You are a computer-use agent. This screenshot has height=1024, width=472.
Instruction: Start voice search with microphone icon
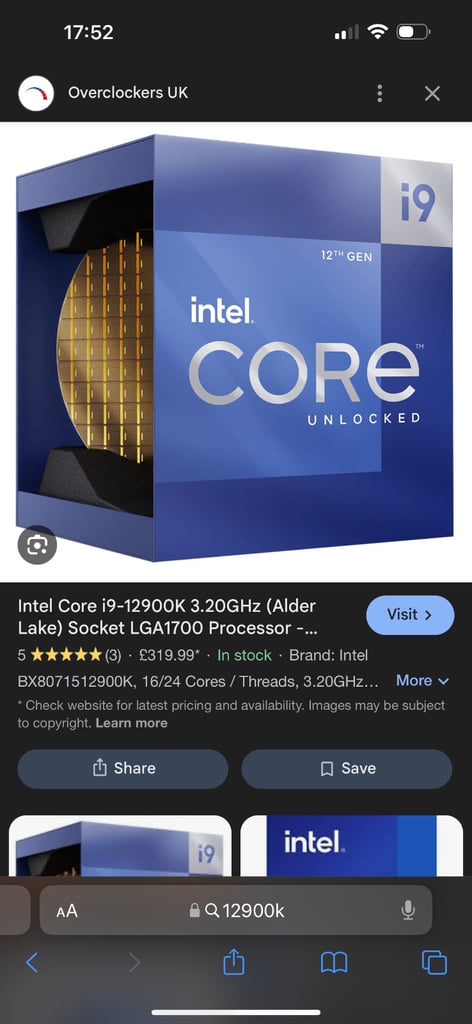(x=408, y=910)
